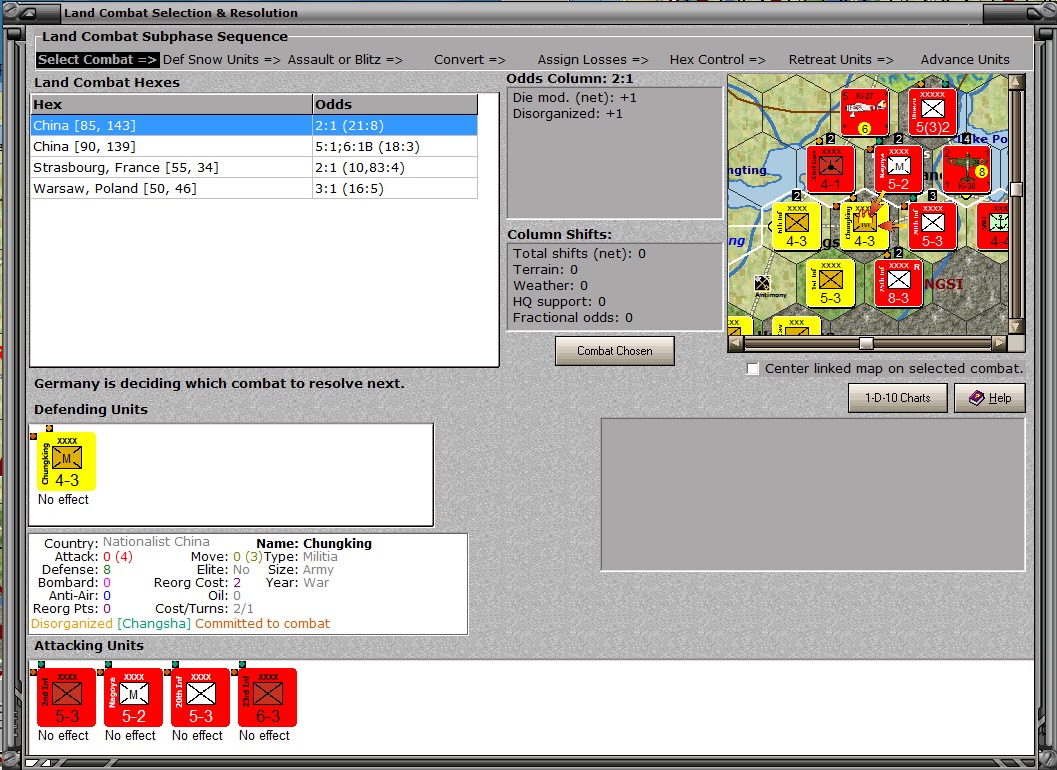
Task: Click the Ki-30 bomber counter on map
Action: (x=966, y=169)
